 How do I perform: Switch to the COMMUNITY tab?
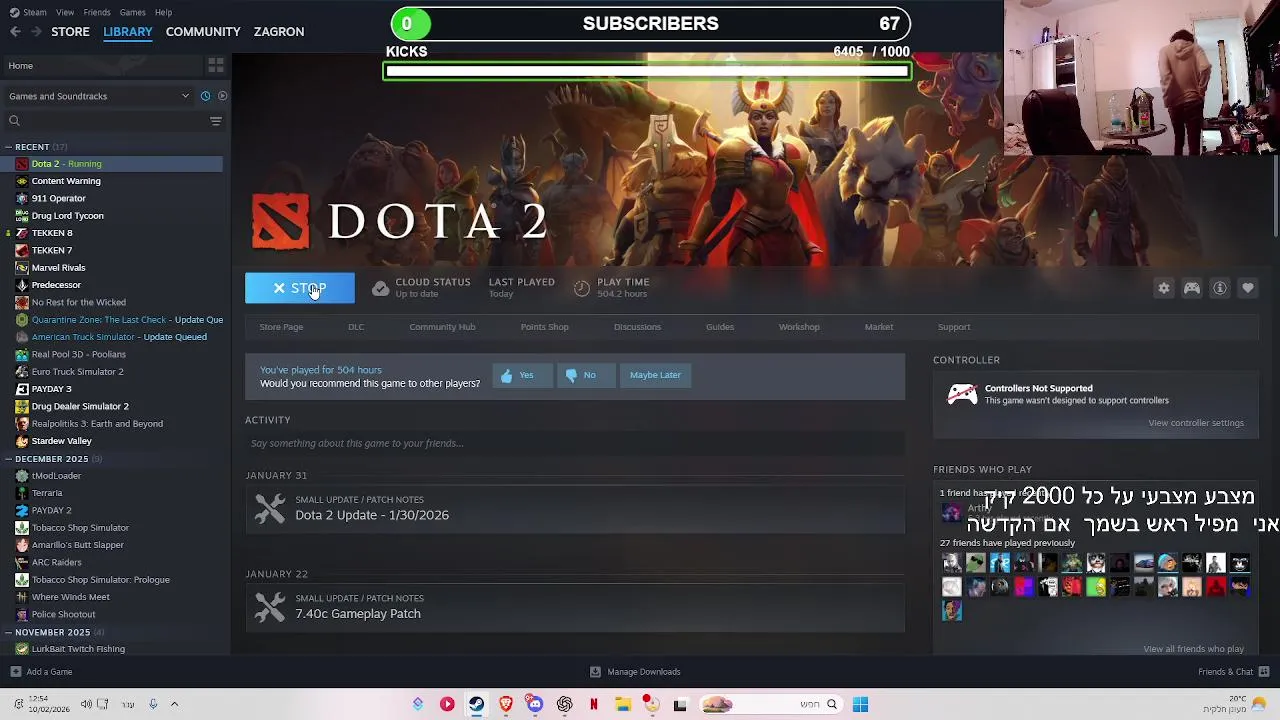(203, 32)
